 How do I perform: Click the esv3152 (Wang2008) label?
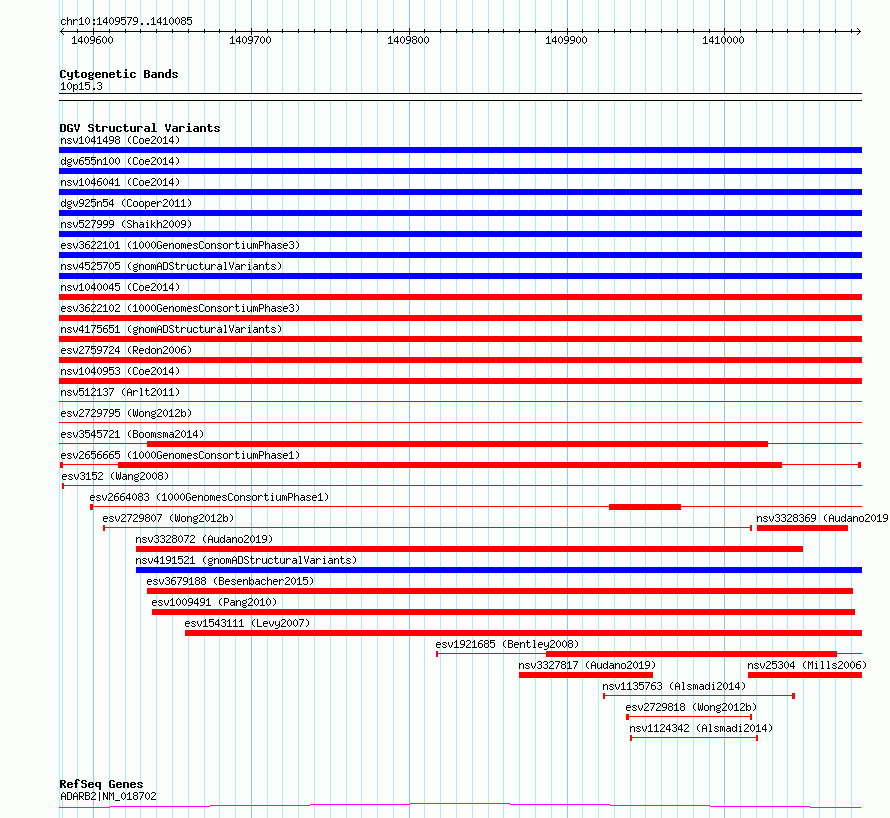tap(115, 476)
